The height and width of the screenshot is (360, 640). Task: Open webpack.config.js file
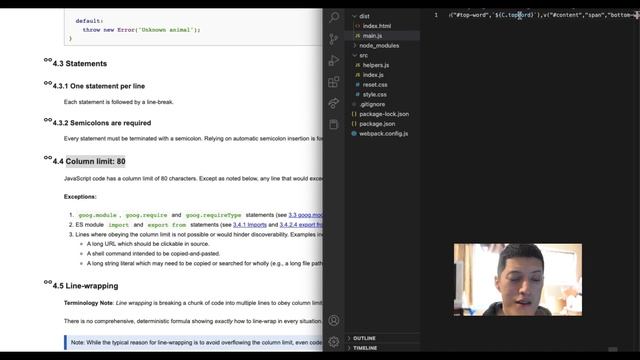[384, 134]
